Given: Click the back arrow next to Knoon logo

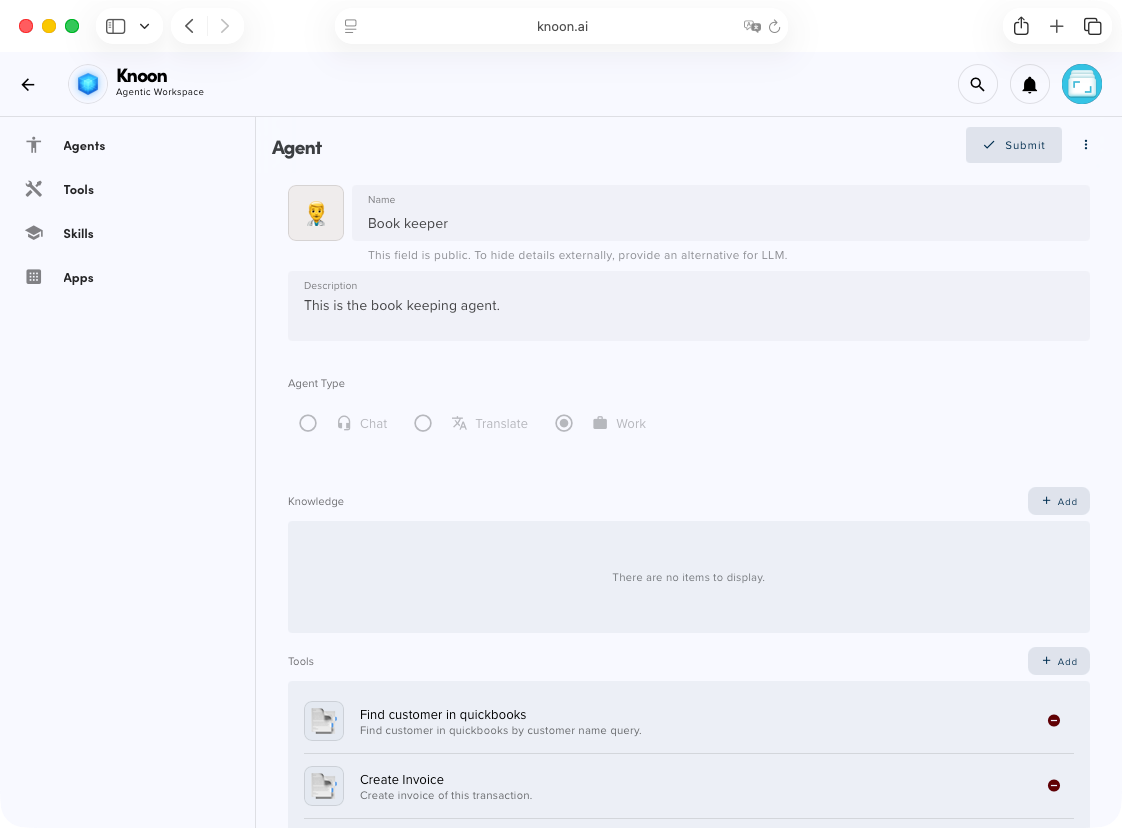Looking at the screenshot, I should pos(28,84).
